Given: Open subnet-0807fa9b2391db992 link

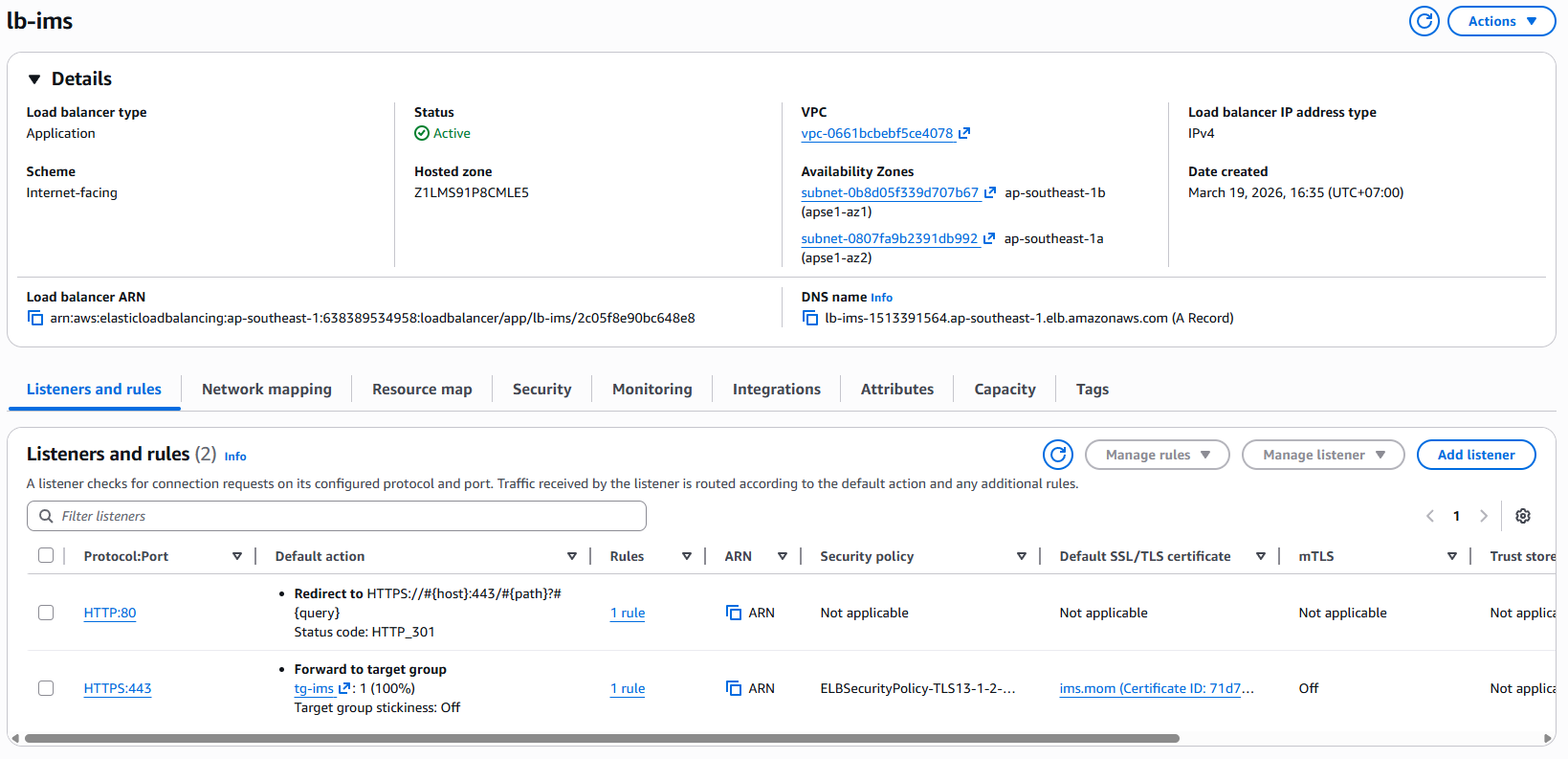Looking at the screenshot, I should click(x=890, y=239).
